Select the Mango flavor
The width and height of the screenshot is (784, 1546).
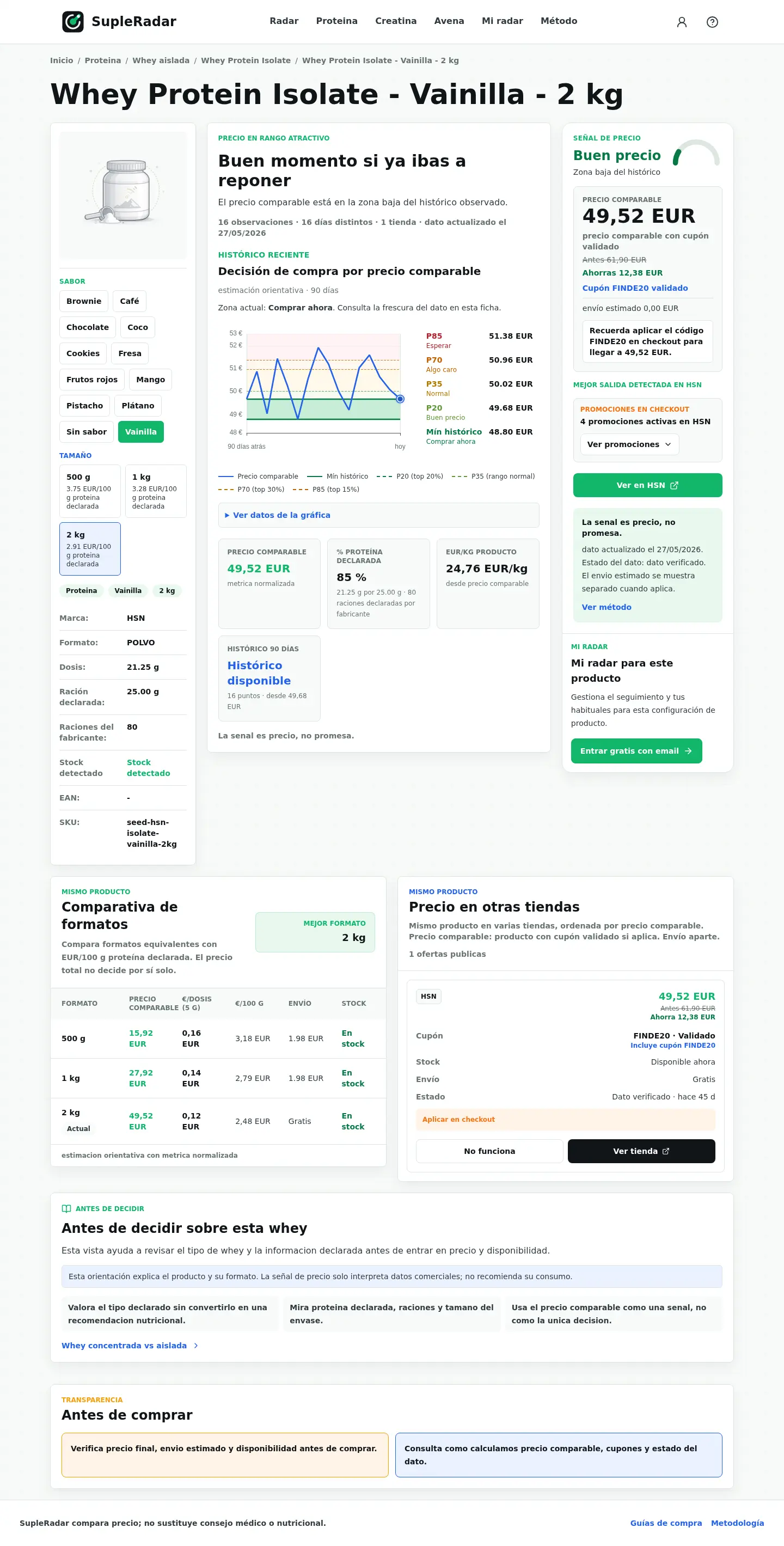click(151, 380)
